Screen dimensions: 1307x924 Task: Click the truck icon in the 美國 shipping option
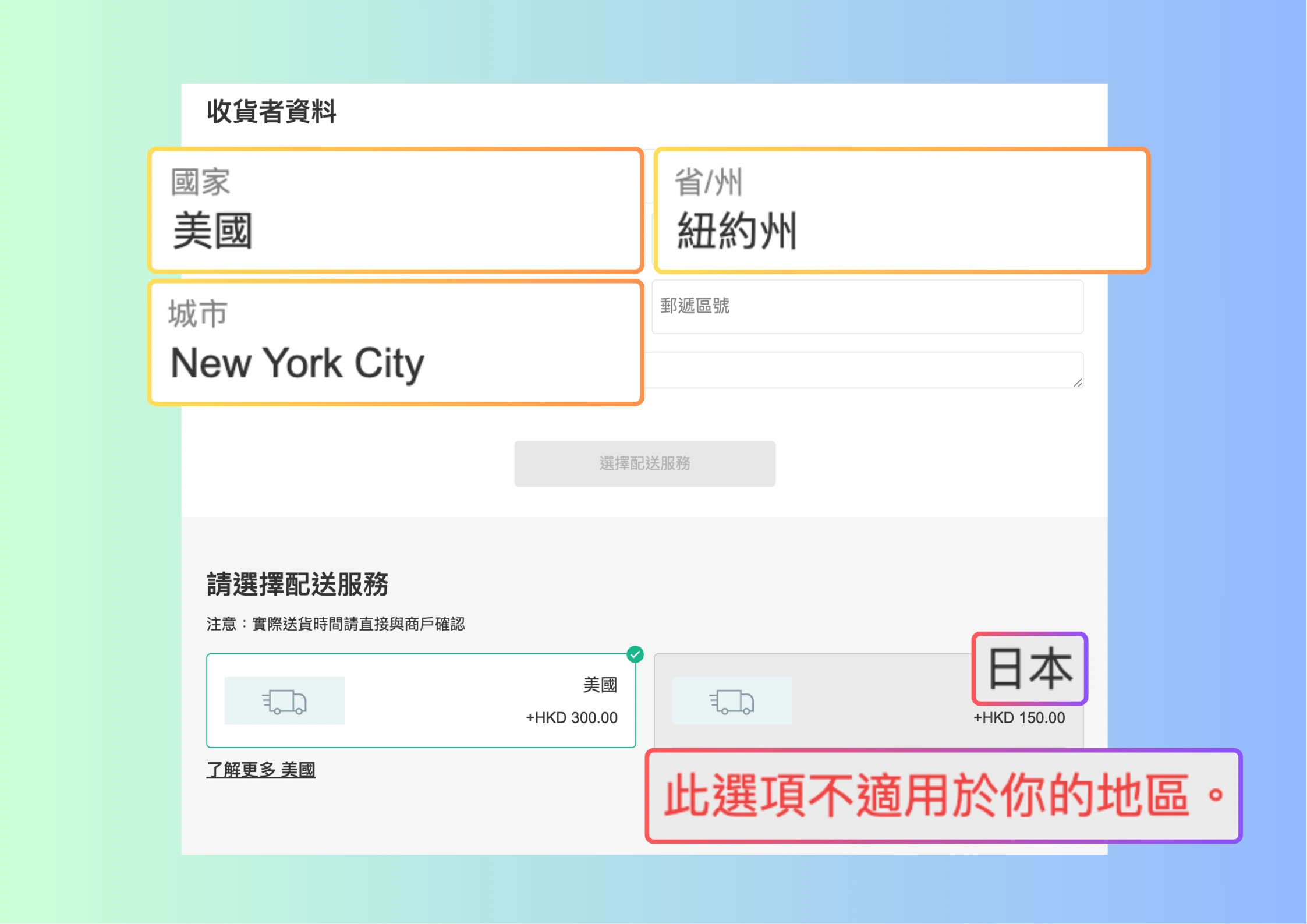(x=284, y=701)
